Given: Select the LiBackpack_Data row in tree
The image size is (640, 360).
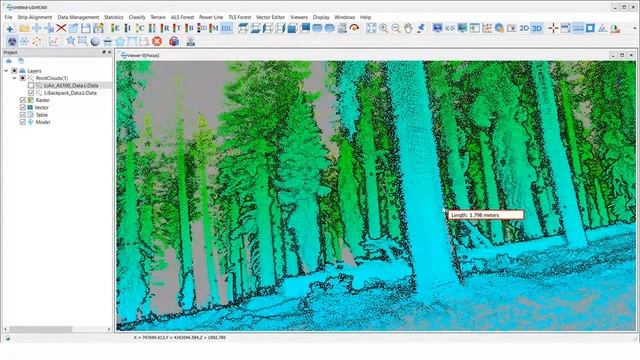Looking at the screenshot, I should (70, 93).
